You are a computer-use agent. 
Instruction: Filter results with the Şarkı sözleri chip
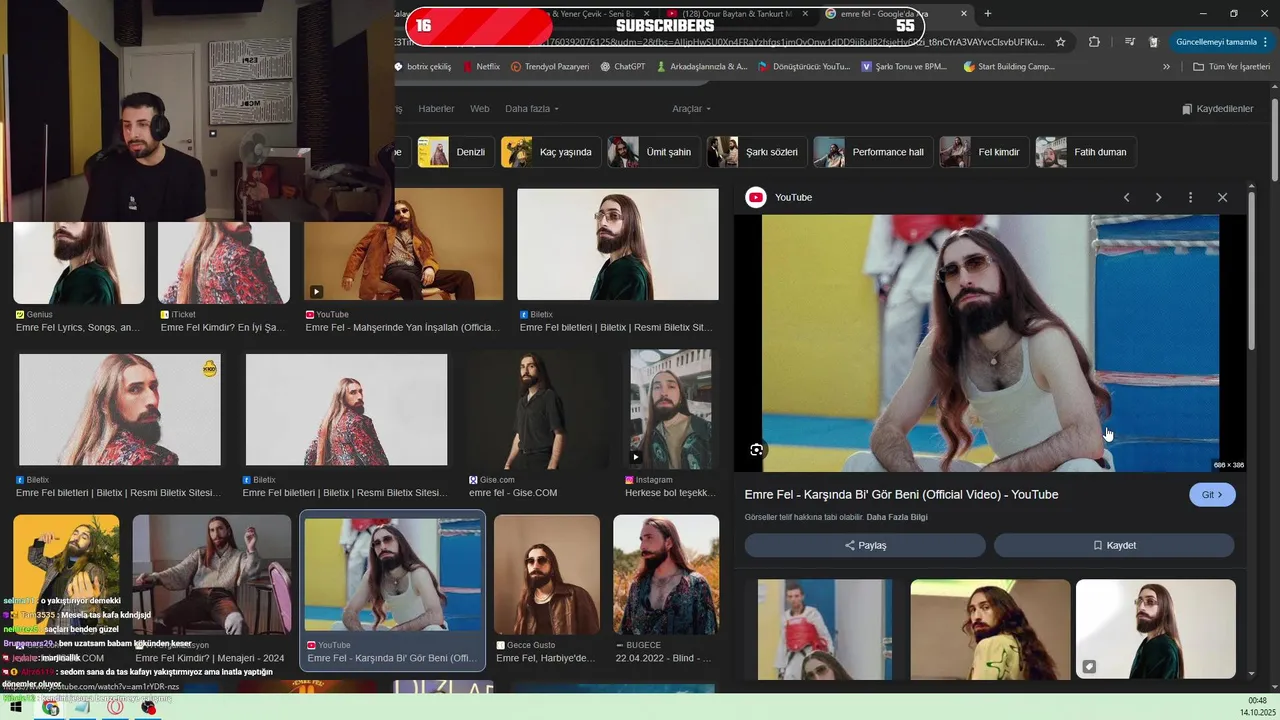coord(757,152)
